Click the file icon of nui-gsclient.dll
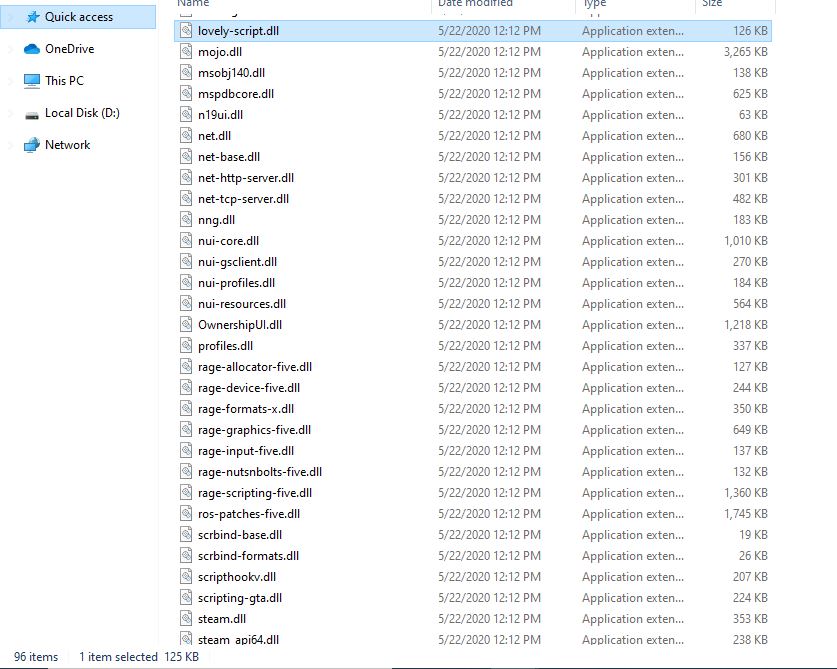Image resolution: width=837 pixels, height=669 pixels. tap(186, 261)
